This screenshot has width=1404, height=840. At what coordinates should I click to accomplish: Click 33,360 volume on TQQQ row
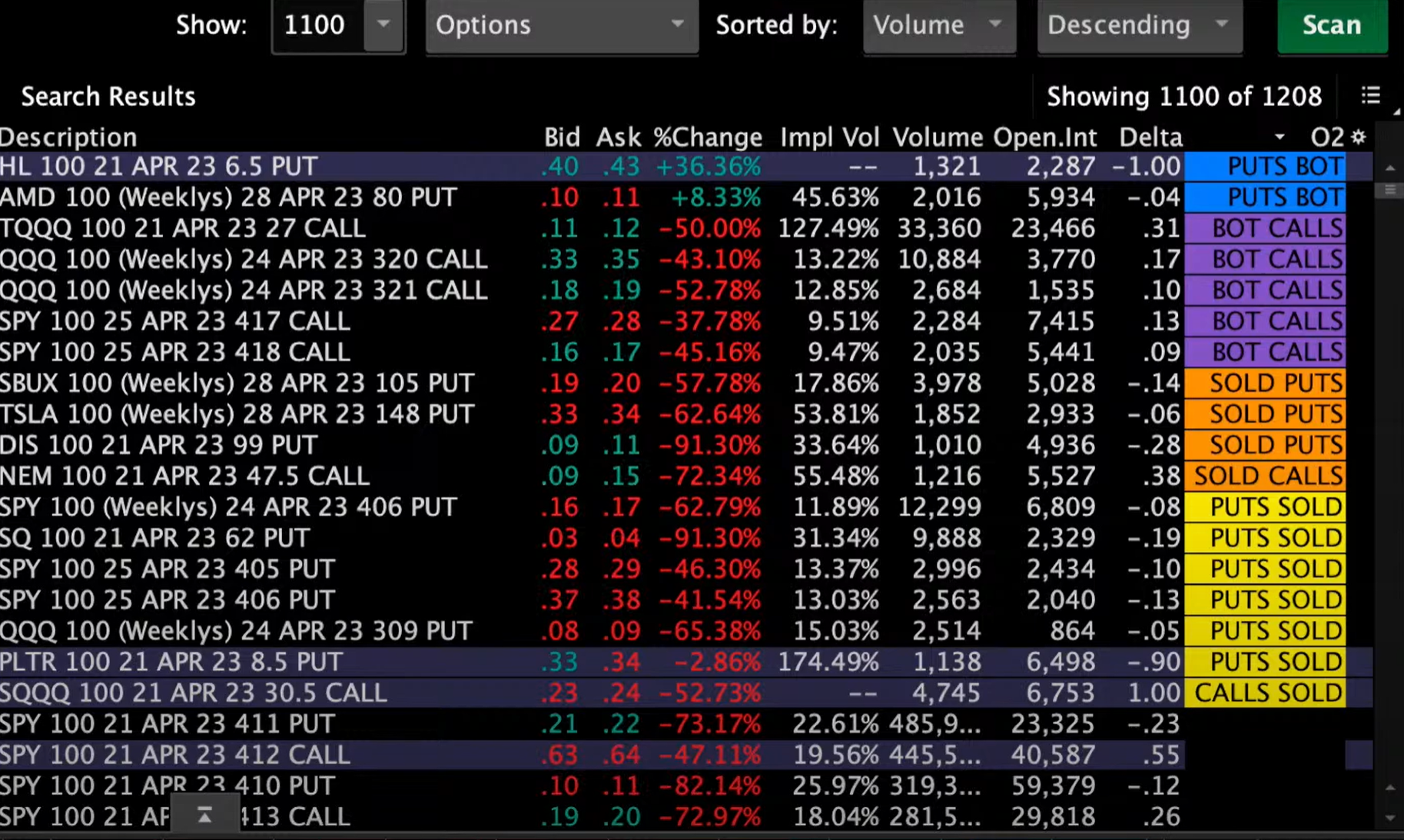coord(938,228)
